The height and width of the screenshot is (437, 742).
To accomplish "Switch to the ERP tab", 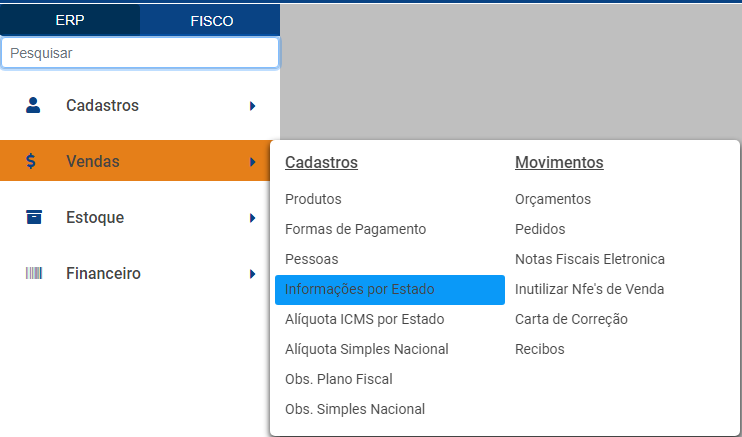I will (x=70, y=20).
